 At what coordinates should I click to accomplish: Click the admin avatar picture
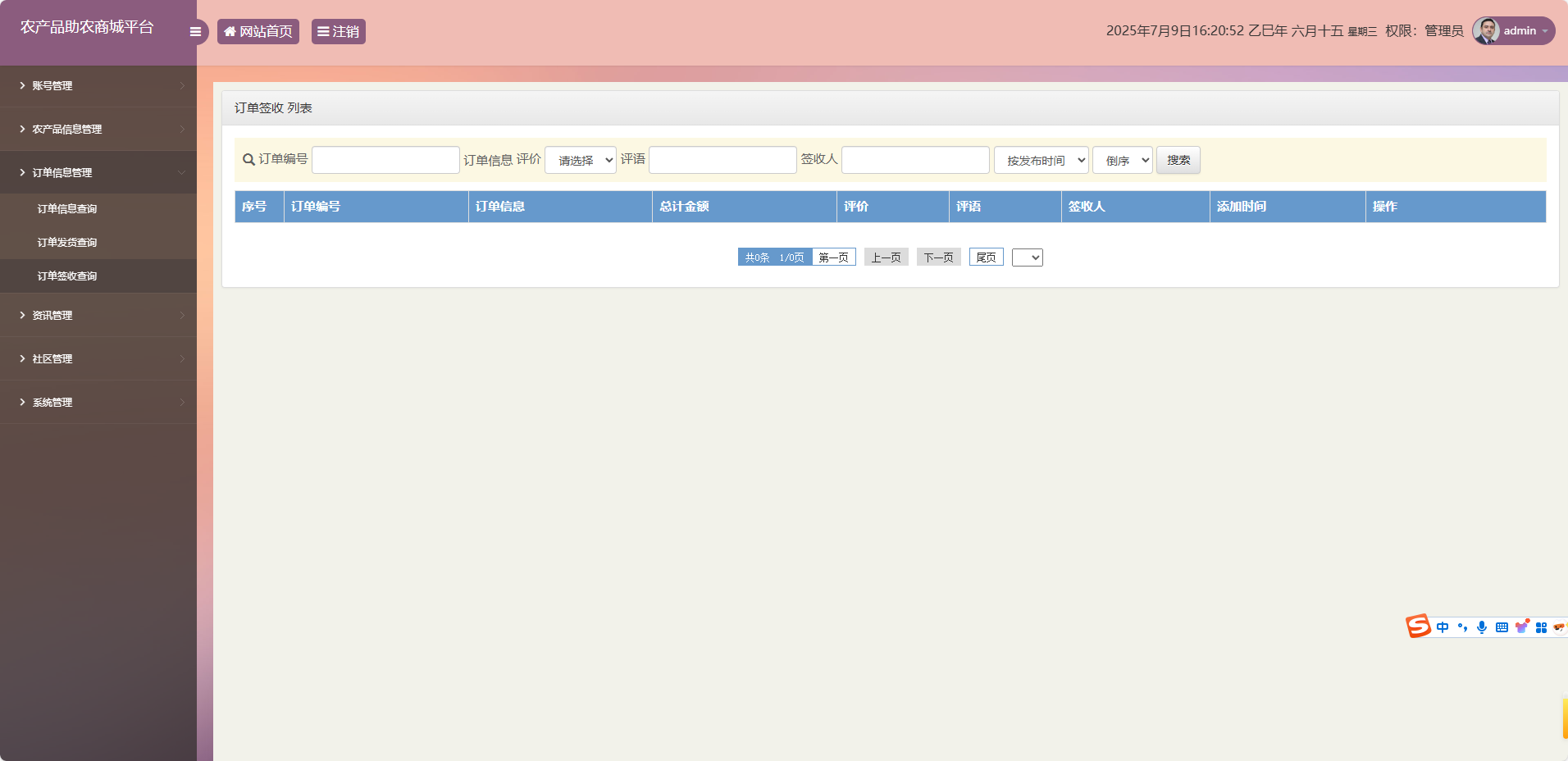(1486, 30)
